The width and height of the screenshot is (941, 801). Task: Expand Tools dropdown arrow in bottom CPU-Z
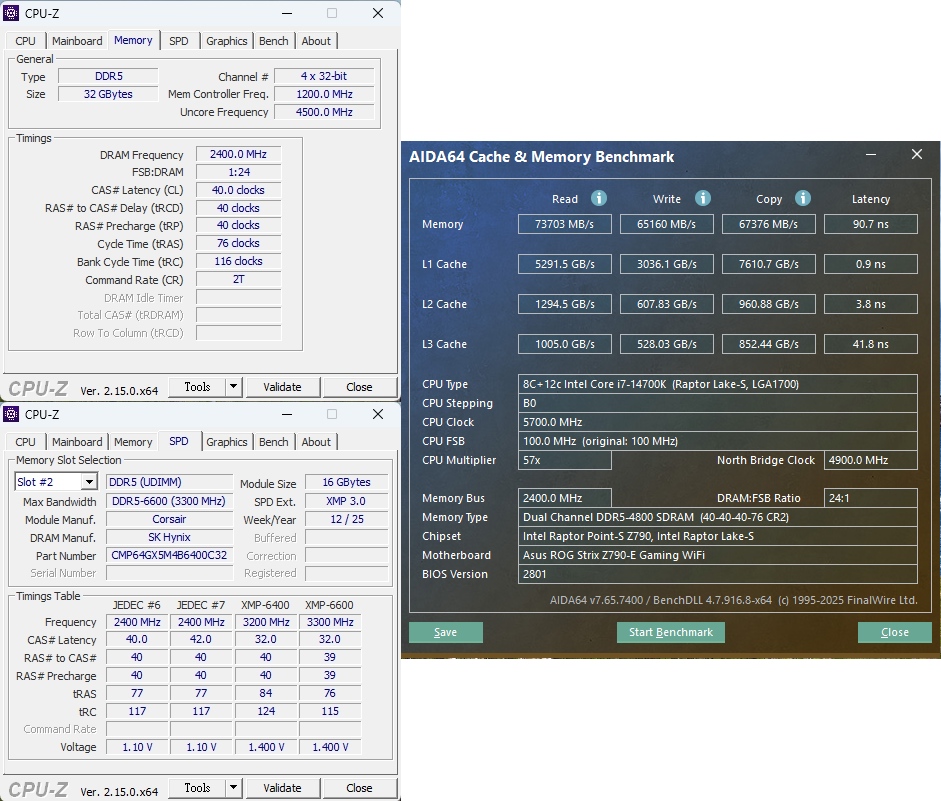pyautogui.click(x=233, y=787)
